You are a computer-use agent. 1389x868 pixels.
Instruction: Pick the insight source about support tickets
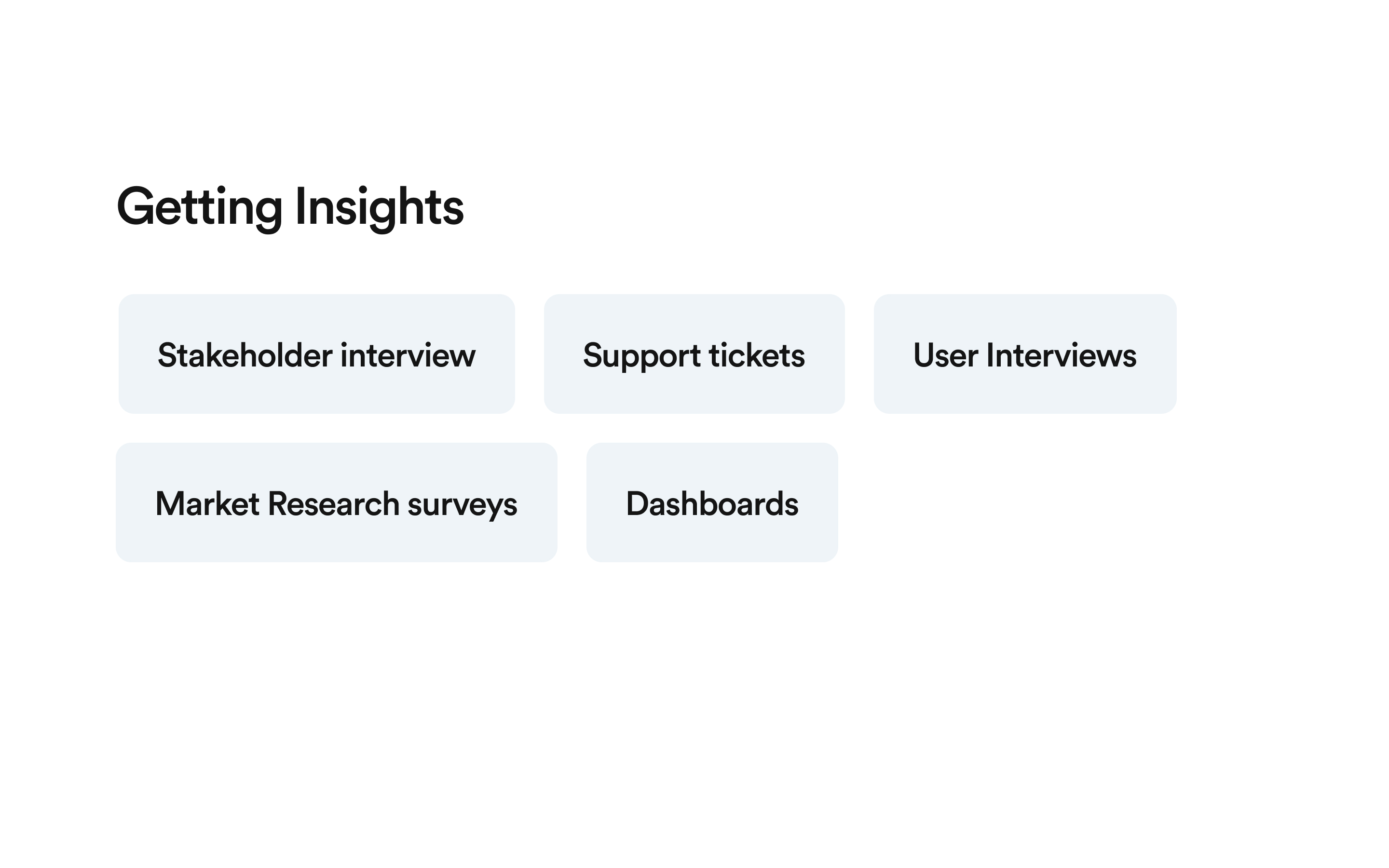point(694,354)
